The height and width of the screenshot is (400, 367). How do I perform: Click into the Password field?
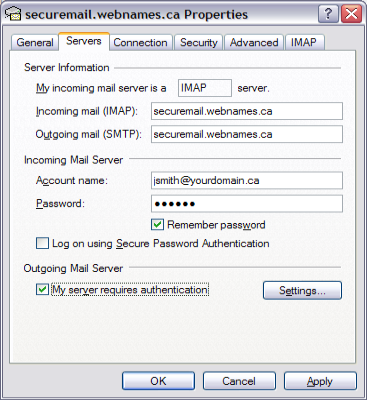coord(247,203)
